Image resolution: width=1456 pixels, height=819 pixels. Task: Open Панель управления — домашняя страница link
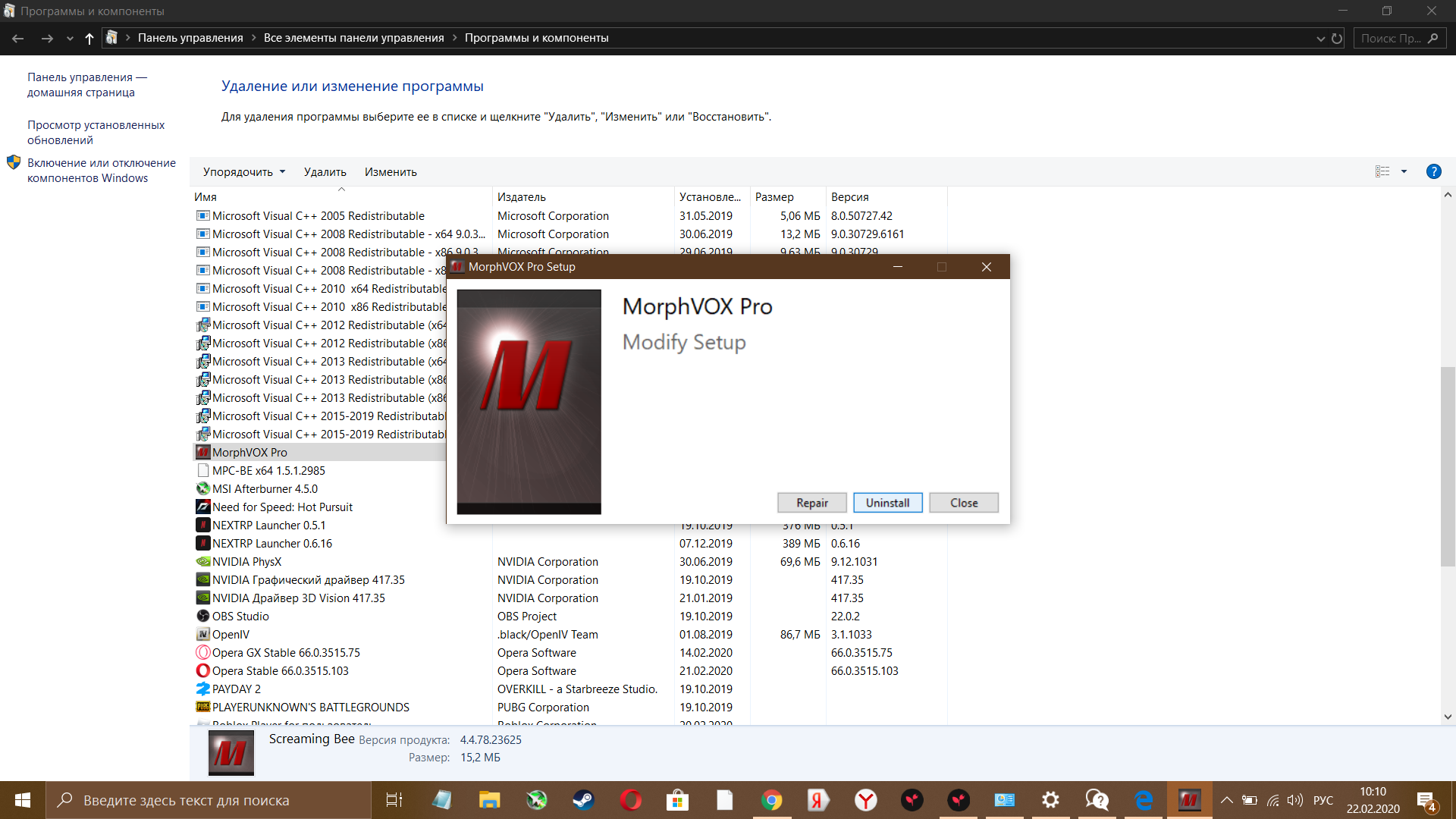tap(87, 85)
